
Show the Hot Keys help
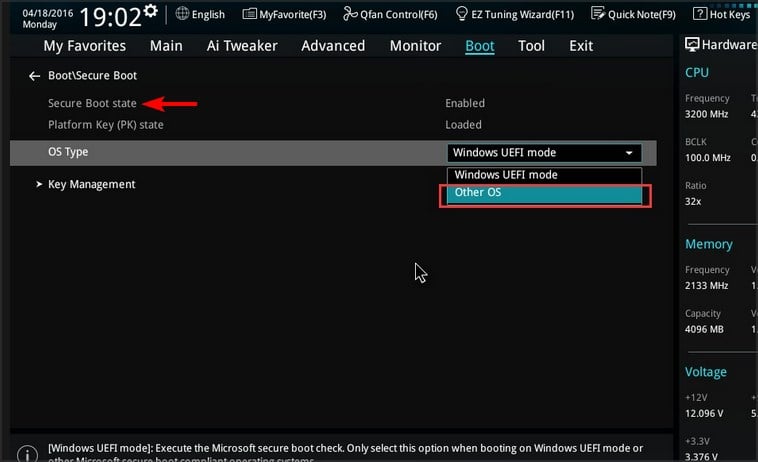pyautogui.click(x=700, y=14)
